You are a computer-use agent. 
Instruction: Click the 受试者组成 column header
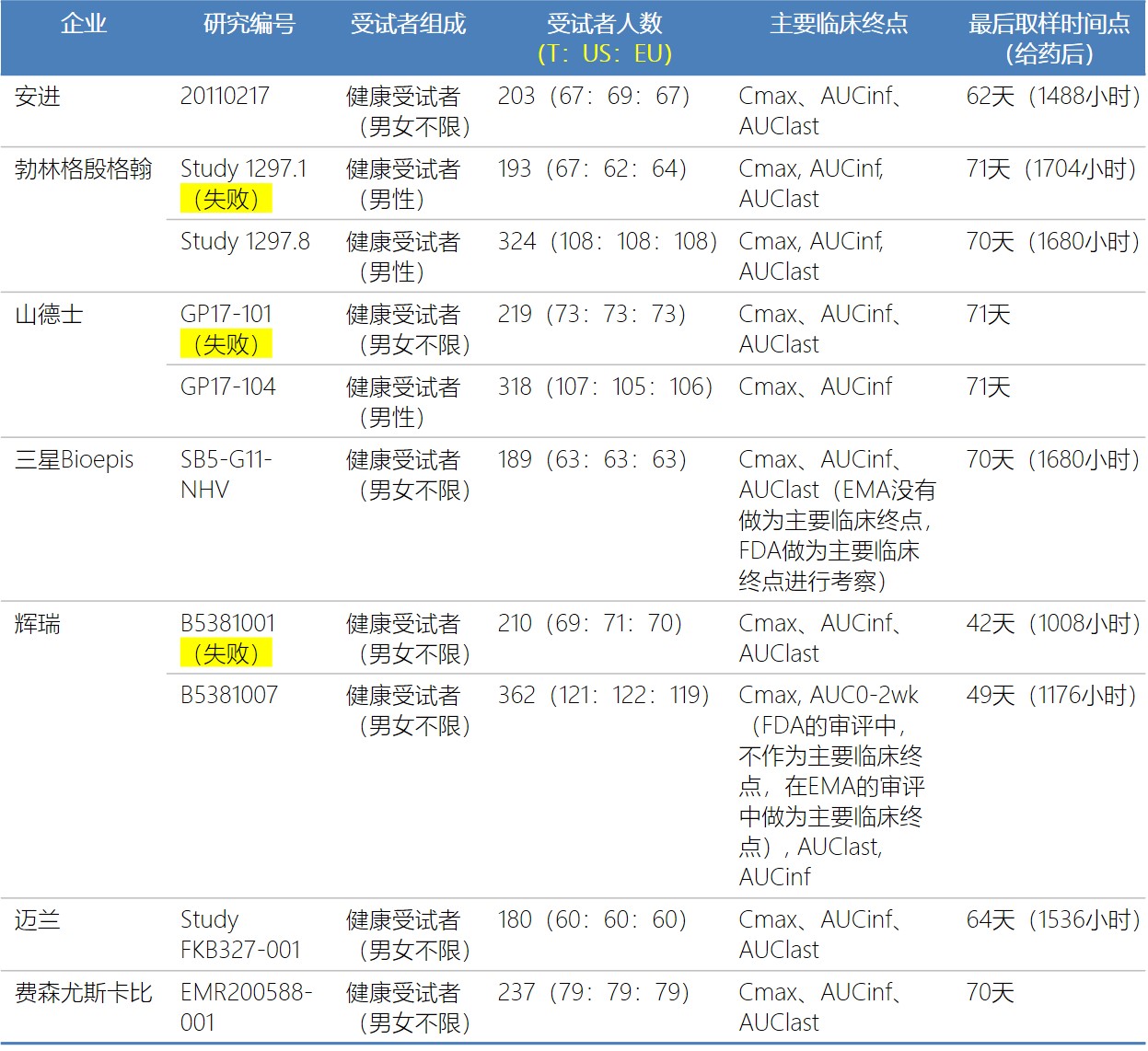(408, 24)
